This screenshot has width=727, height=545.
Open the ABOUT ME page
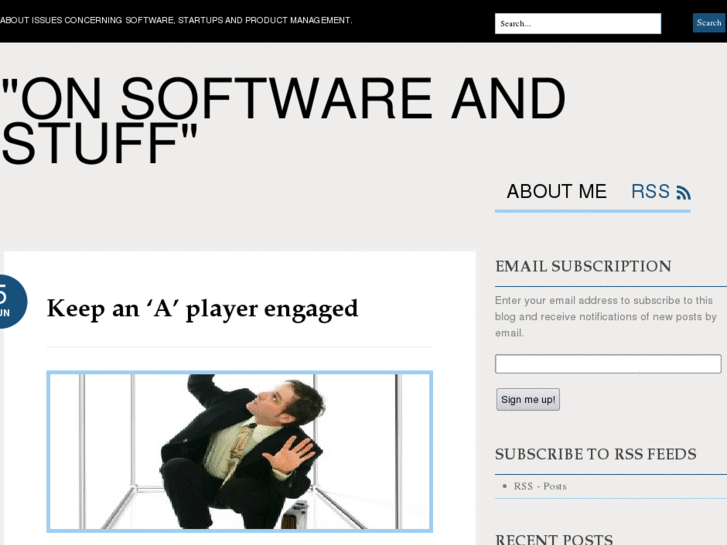[556, 191]
